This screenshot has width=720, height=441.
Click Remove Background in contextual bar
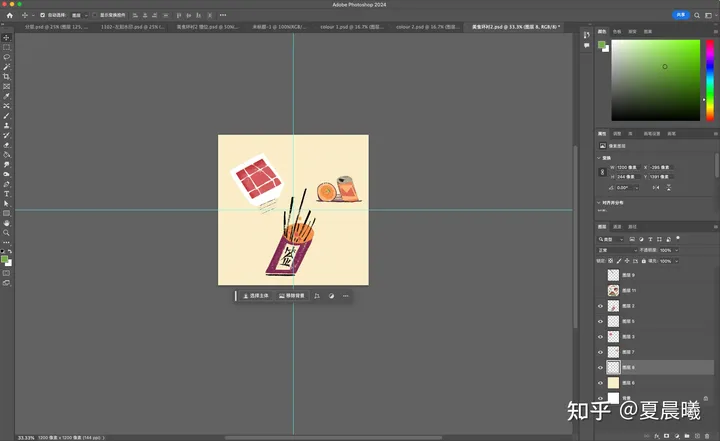point(292,296)
